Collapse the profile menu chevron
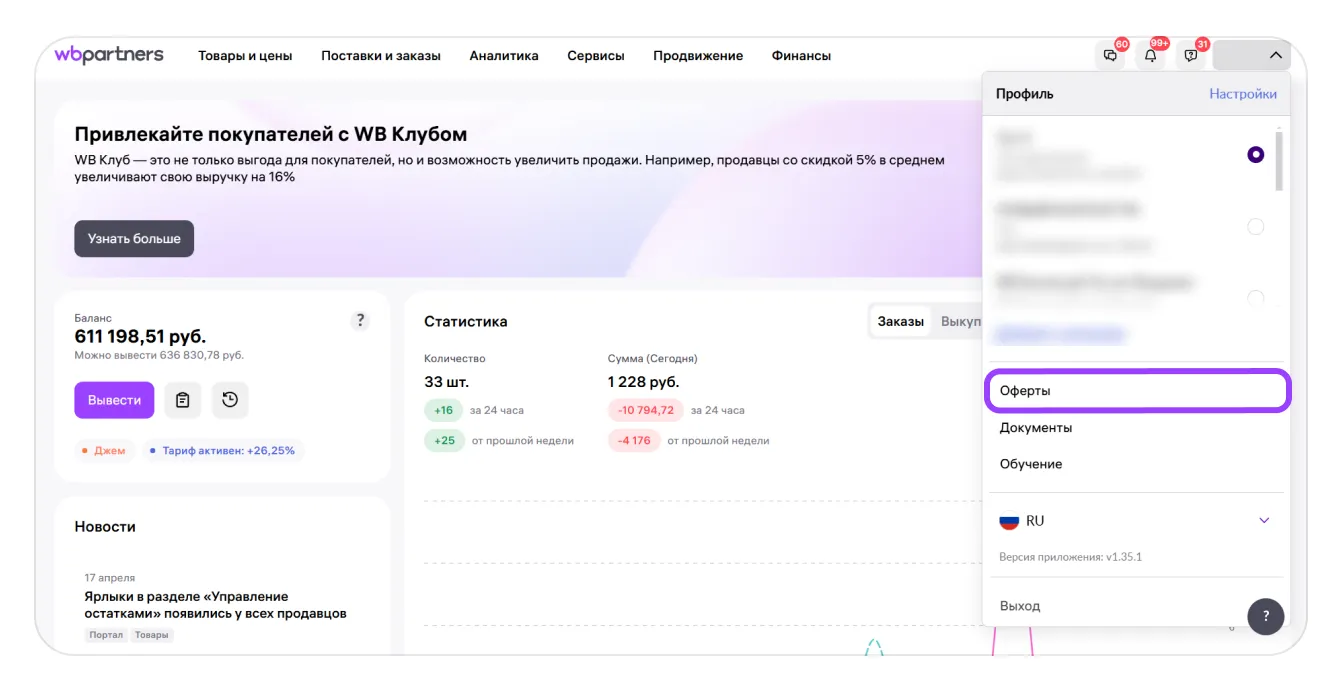 (x=1275, y=56)
